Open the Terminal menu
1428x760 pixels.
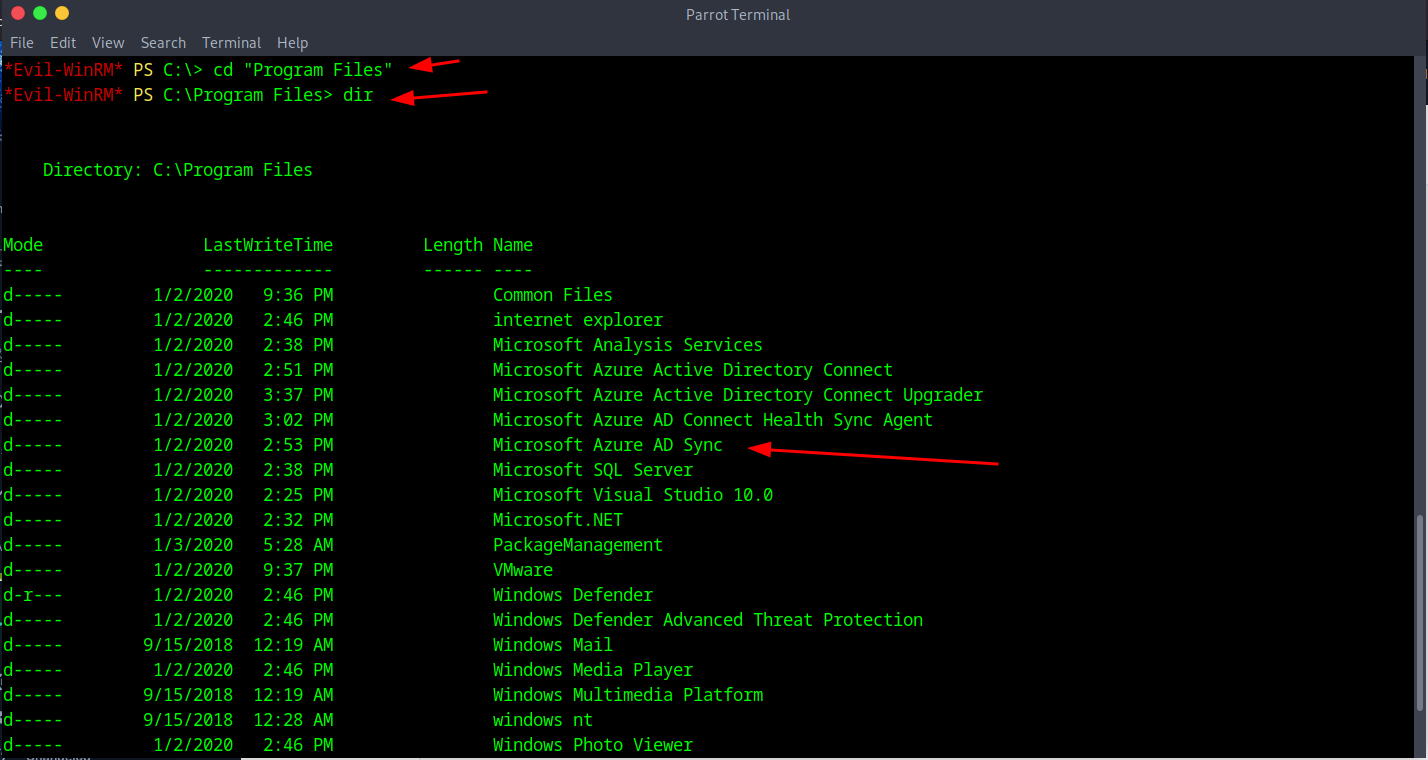point(231,43)
